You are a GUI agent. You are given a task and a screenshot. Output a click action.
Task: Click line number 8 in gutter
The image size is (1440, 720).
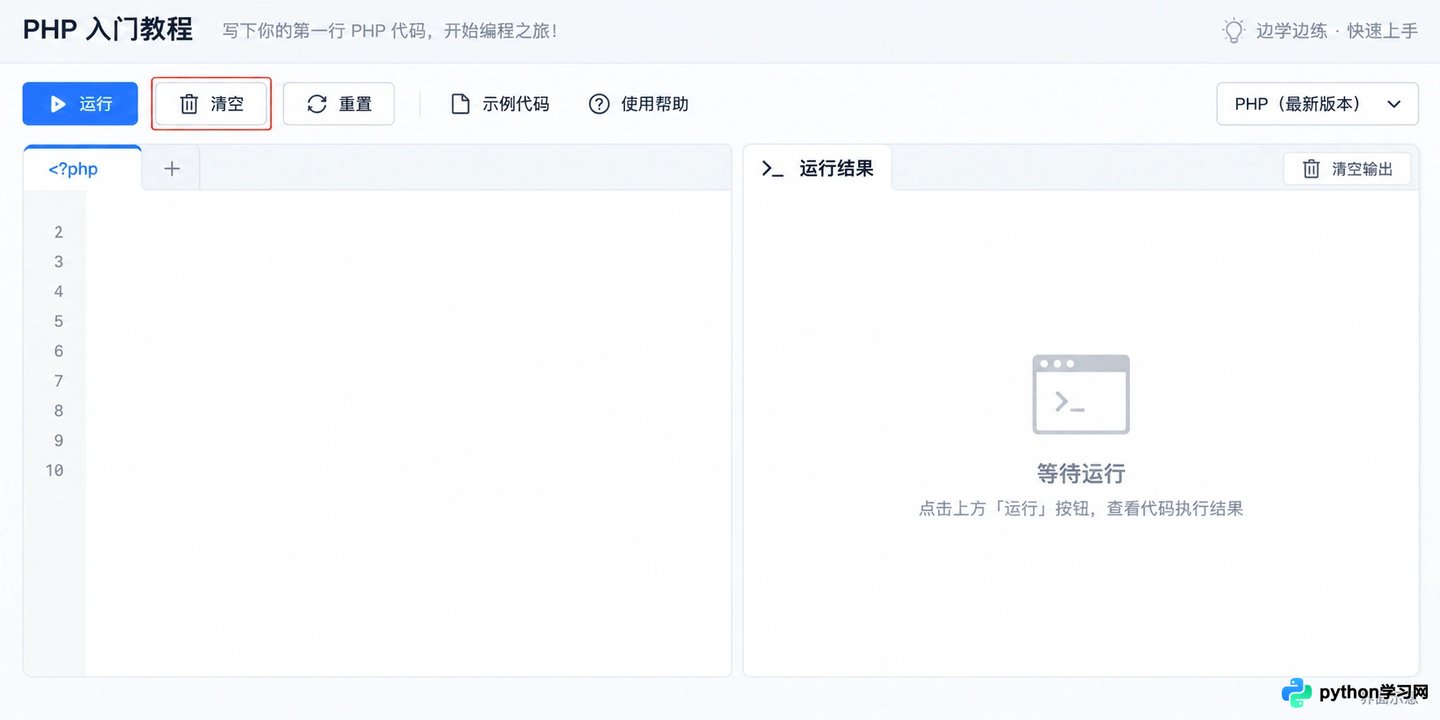(x=58, y=410)
